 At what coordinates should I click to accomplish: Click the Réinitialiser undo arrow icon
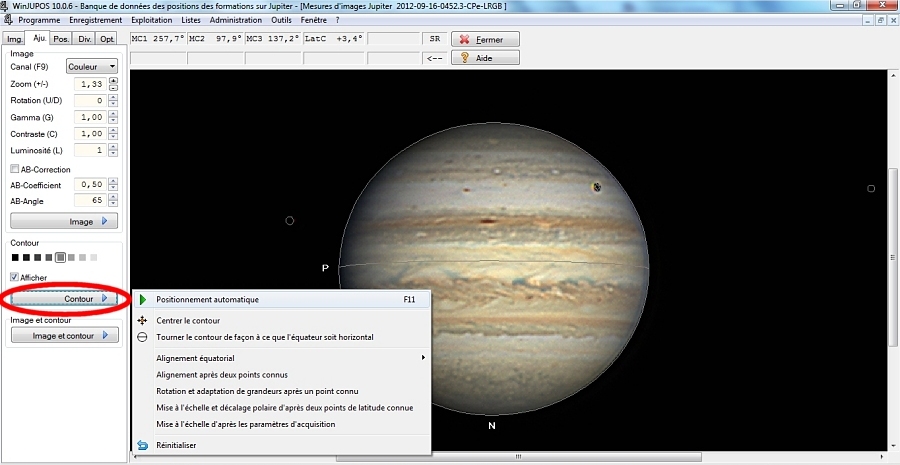click(x=143, y=445)
